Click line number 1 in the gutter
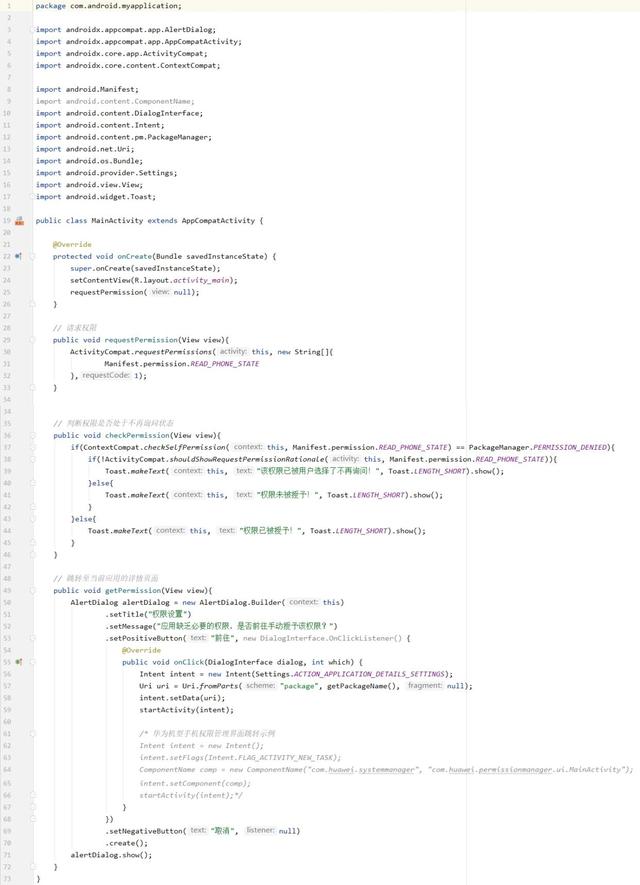 pos(8,6)
